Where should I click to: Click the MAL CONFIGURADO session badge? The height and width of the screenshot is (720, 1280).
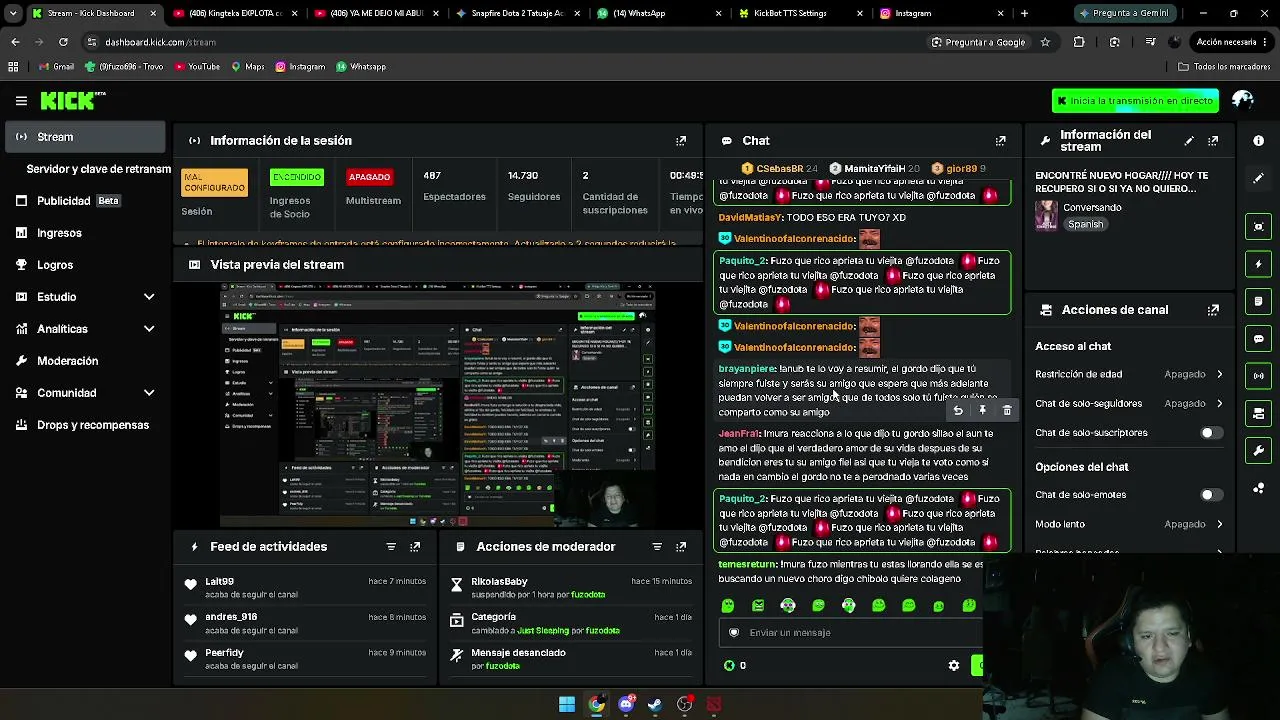pos(214,182)
